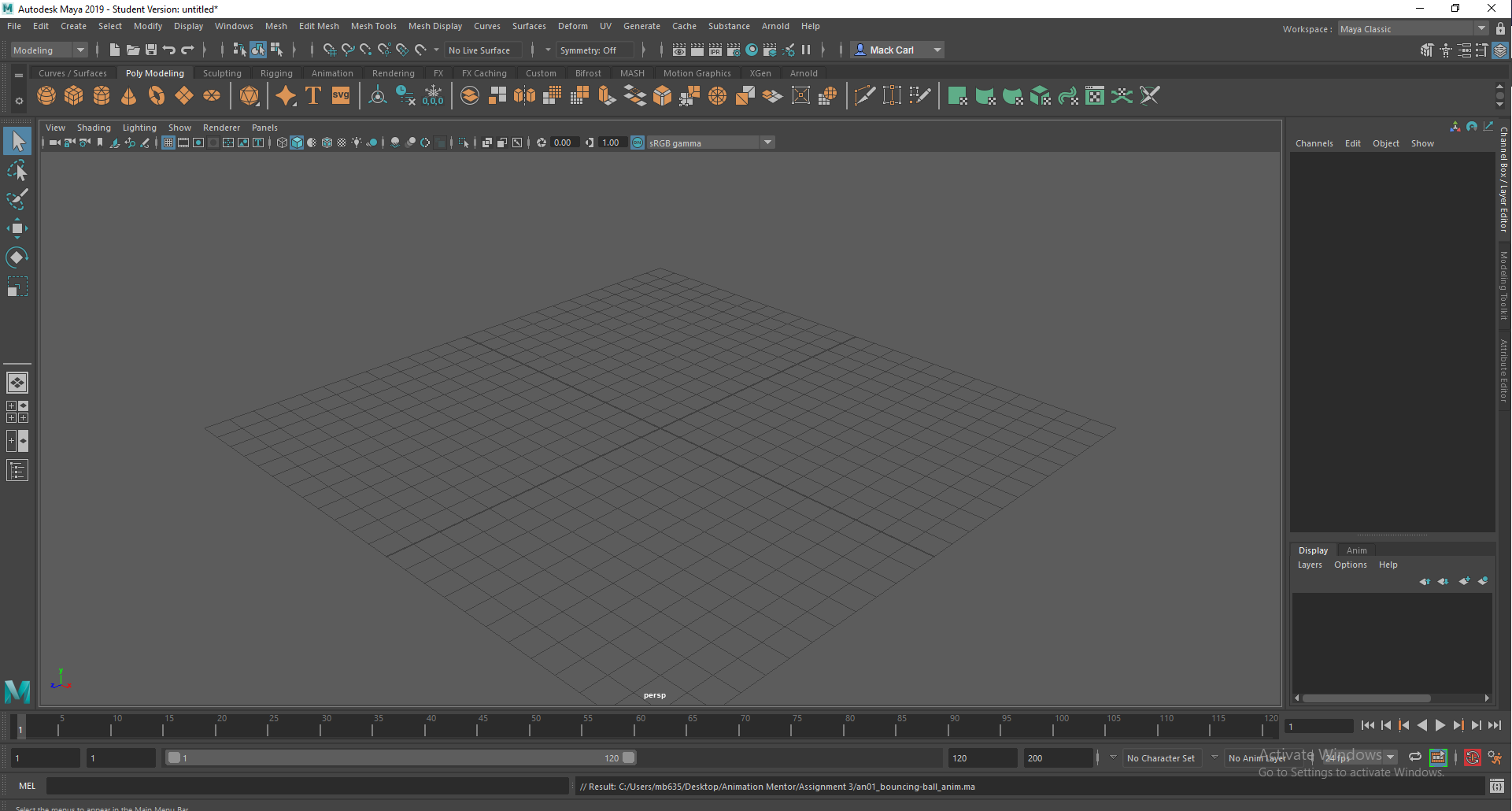Create an SVG object from the shelf
Screen dimensions: 1512x811
tap(340, 95)
